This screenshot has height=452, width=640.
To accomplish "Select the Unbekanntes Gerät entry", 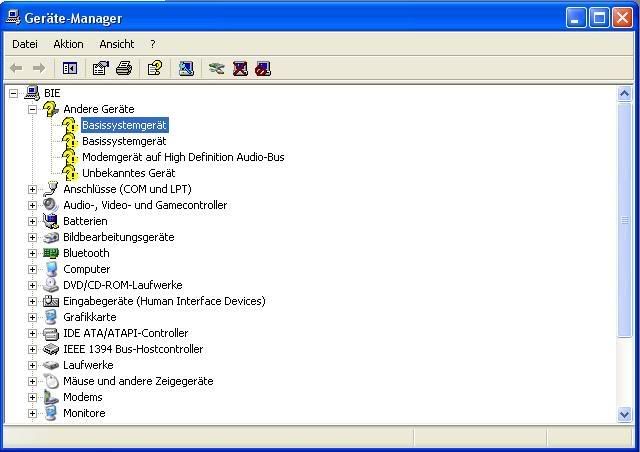I will [129, 173].
